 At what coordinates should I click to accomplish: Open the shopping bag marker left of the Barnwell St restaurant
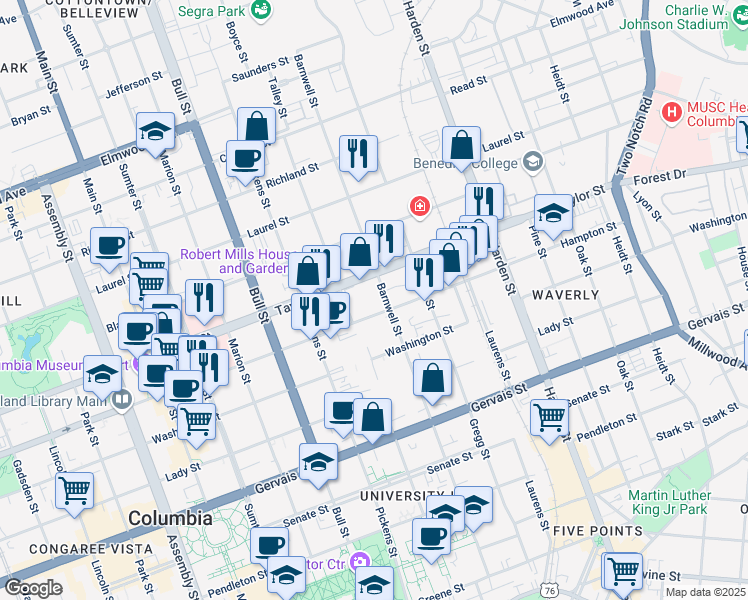pos(359,253)
